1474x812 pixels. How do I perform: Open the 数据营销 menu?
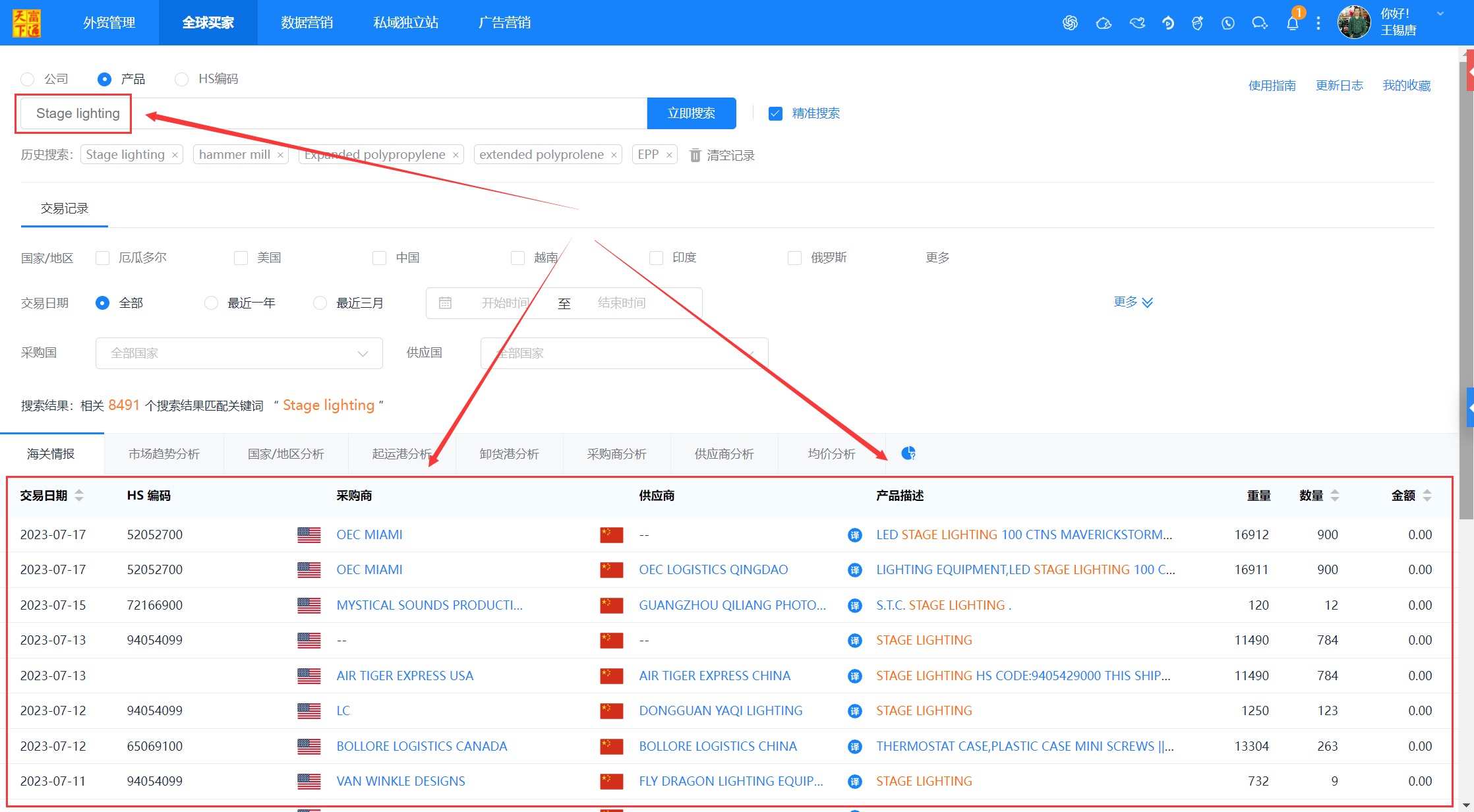(307, 23)
